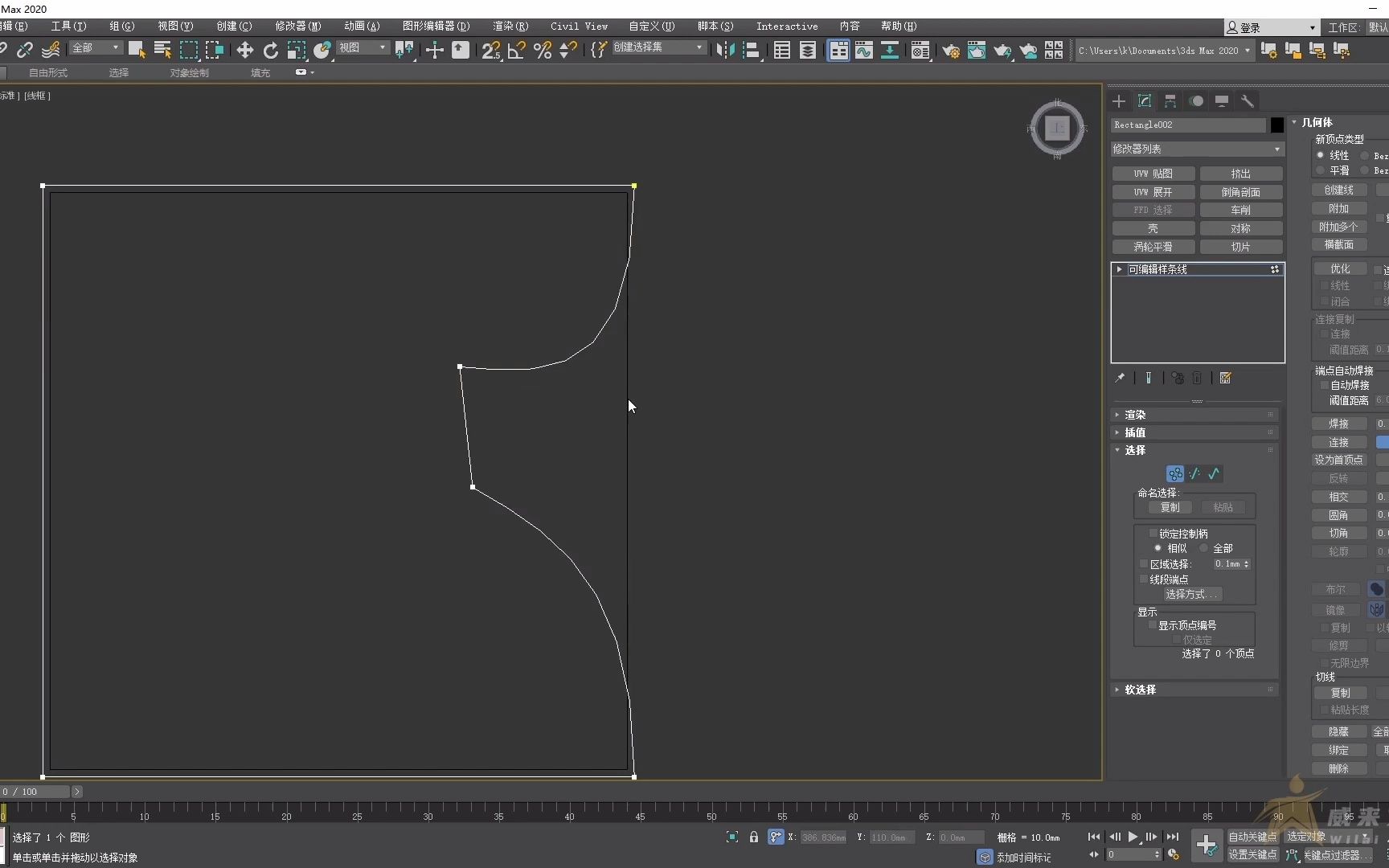Viewport: 1389px width, 868px height.
Task: Open the 帮助(H) menu
Action: coord(899,26)
